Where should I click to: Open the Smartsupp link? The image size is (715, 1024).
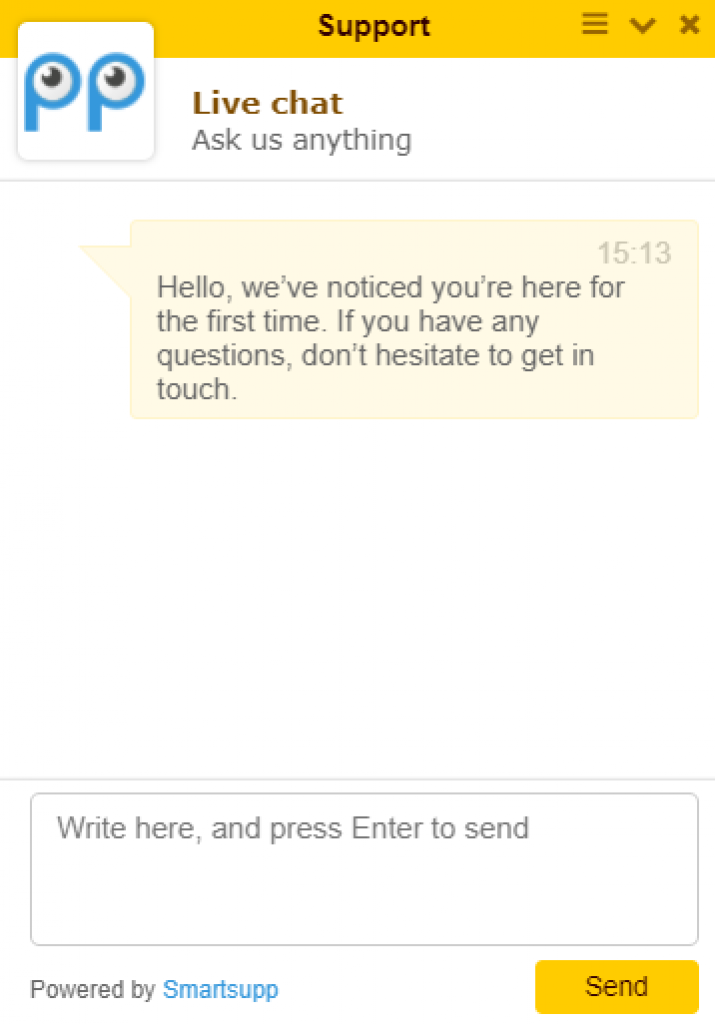pyautogui.click(x=220, y=990)
